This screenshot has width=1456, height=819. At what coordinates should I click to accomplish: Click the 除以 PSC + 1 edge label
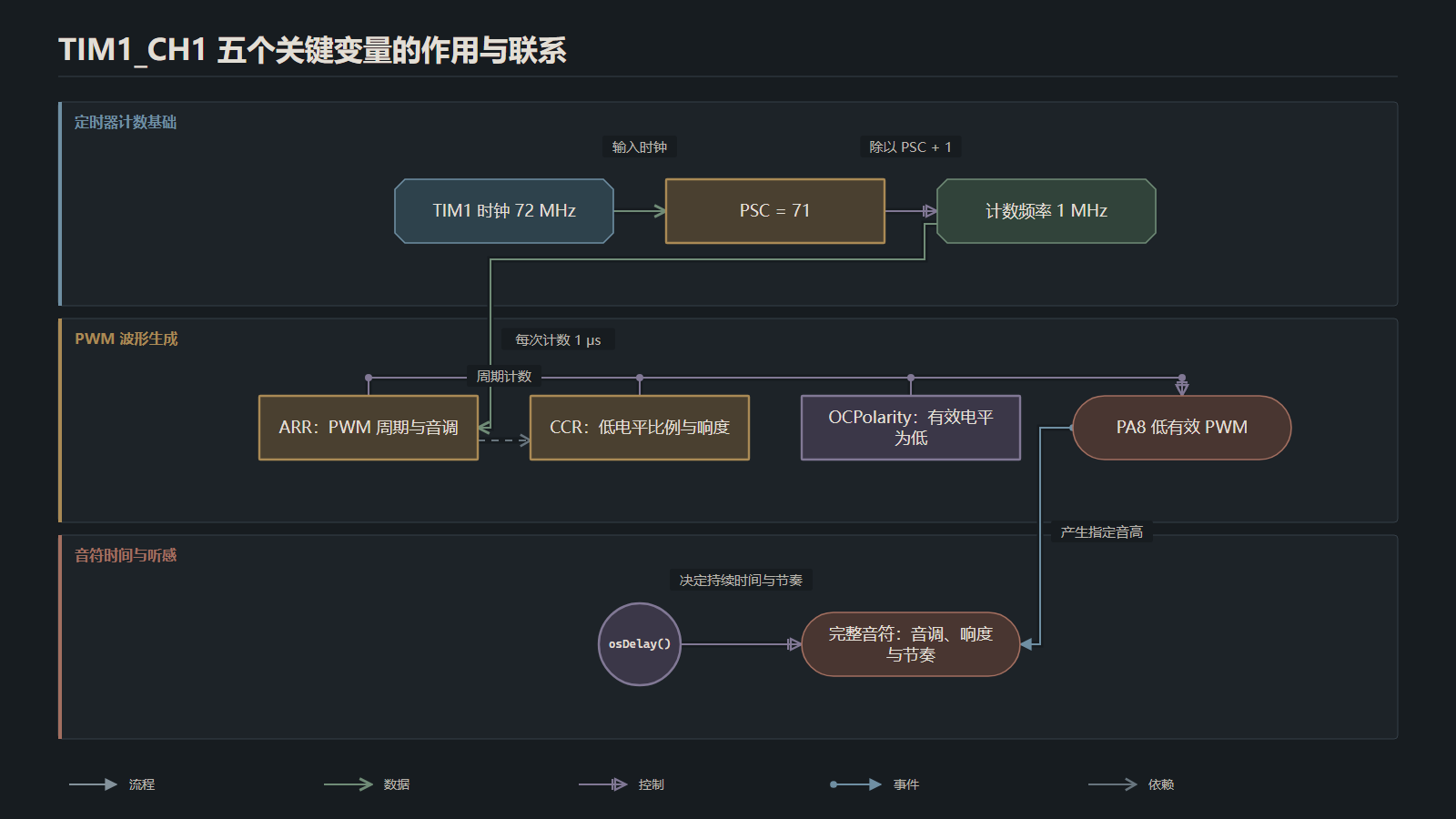tap(910, 147)
